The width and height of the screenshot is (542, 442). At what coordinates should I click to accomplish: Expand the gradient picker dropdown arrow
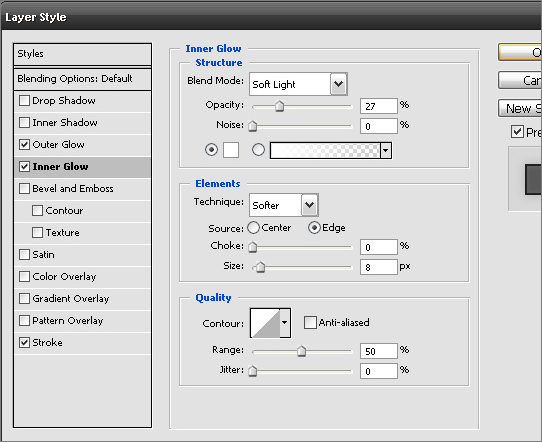point(386,150)
